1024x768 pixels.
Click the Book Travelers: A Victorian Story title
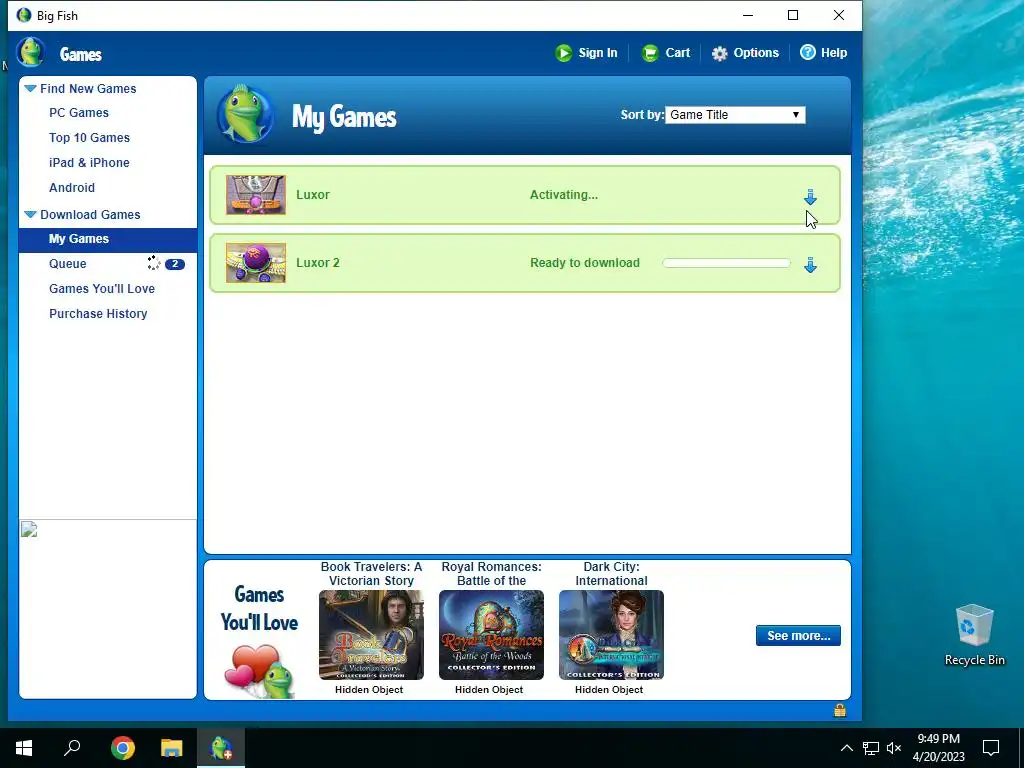[371, 573]
